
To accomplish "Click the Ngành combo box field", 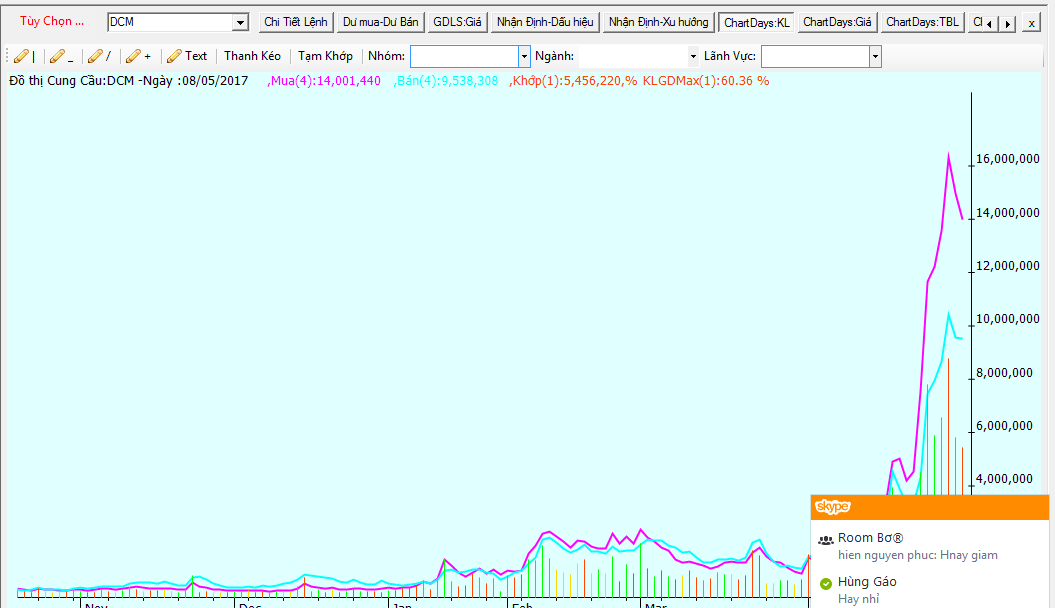I will coord(639,56).
